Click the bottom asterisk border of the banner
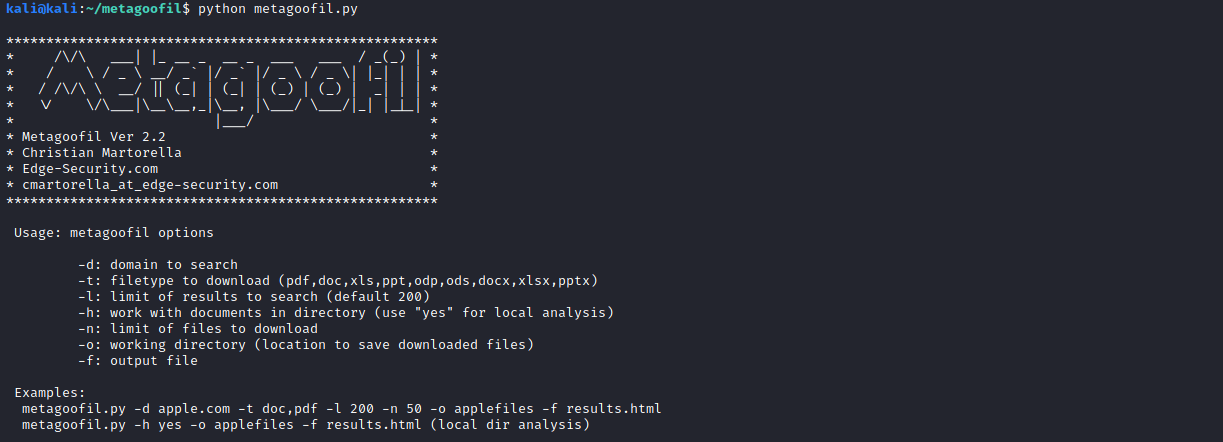The image size is (1223, 442). [x=222, y=201]
